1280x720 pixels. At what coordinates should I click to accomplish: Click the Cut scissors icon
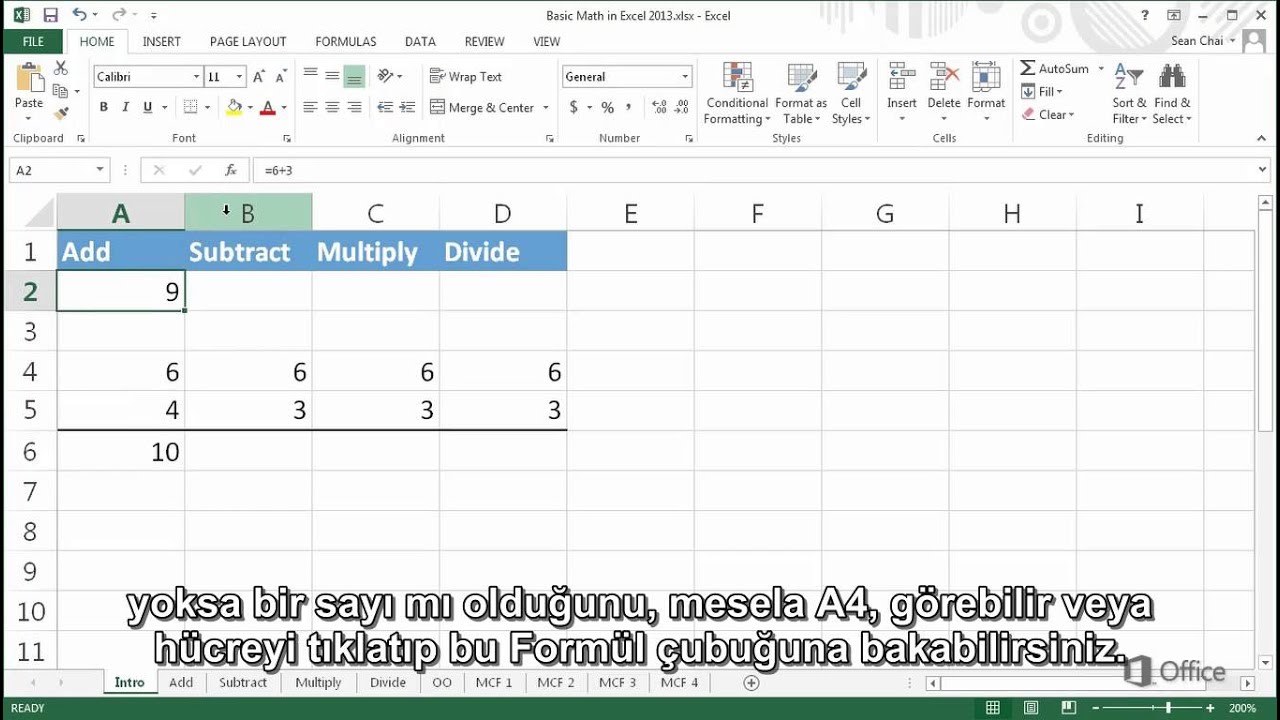[x=61, y=68]
